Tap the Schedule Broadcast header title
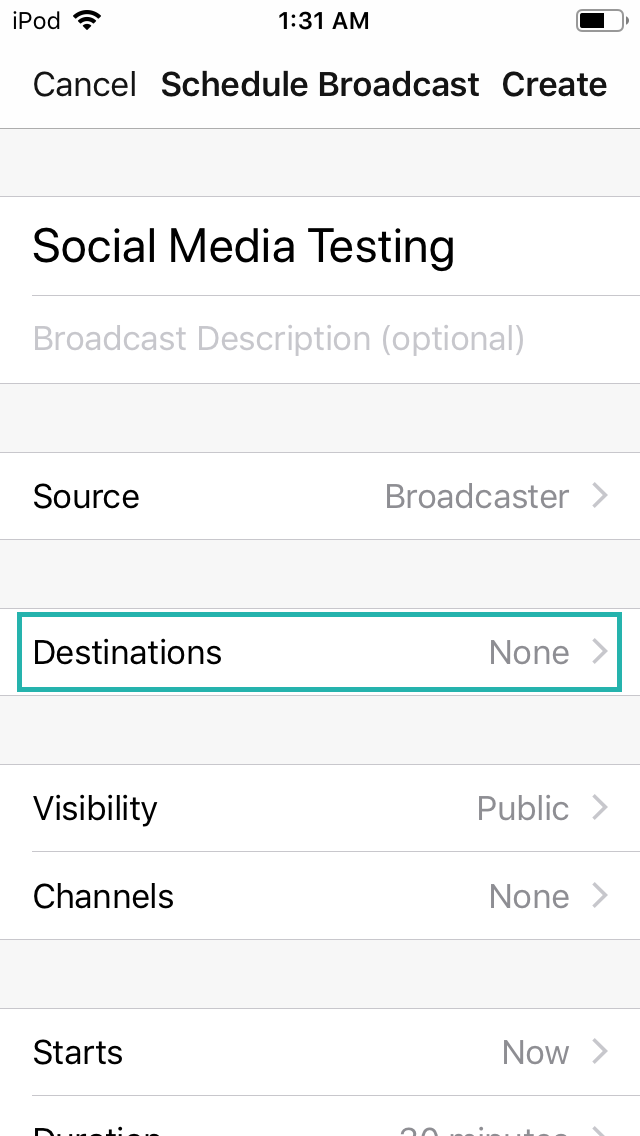 tap(320, 85)
